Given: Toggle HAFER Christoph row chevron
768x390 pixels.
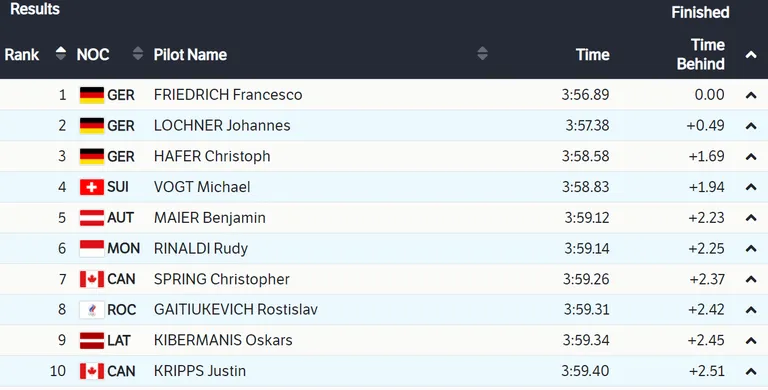Looking at the screenshot, I should (751, 157).
